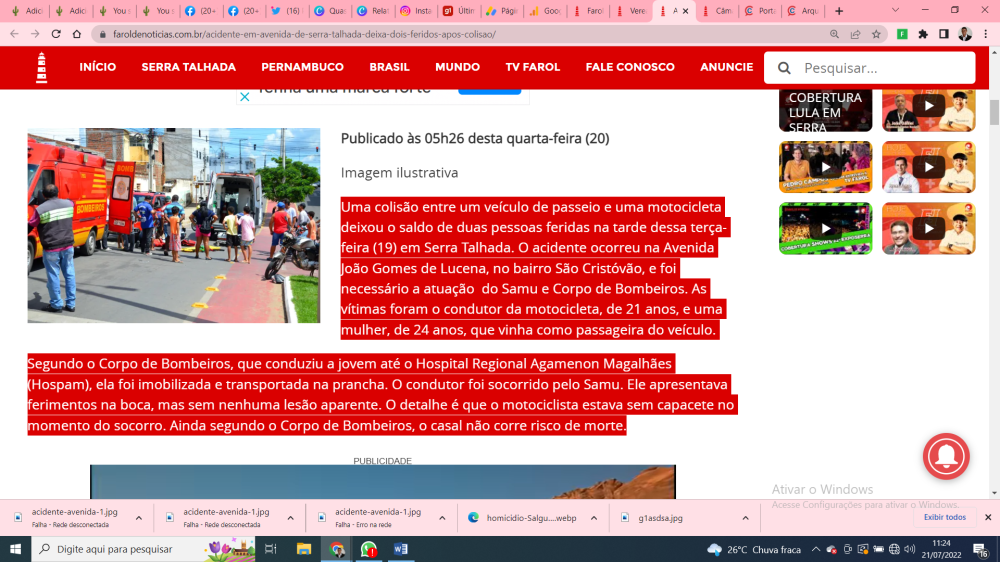Open Windows notification center icon
The image size is (1000, 562).
coord(981,549)
